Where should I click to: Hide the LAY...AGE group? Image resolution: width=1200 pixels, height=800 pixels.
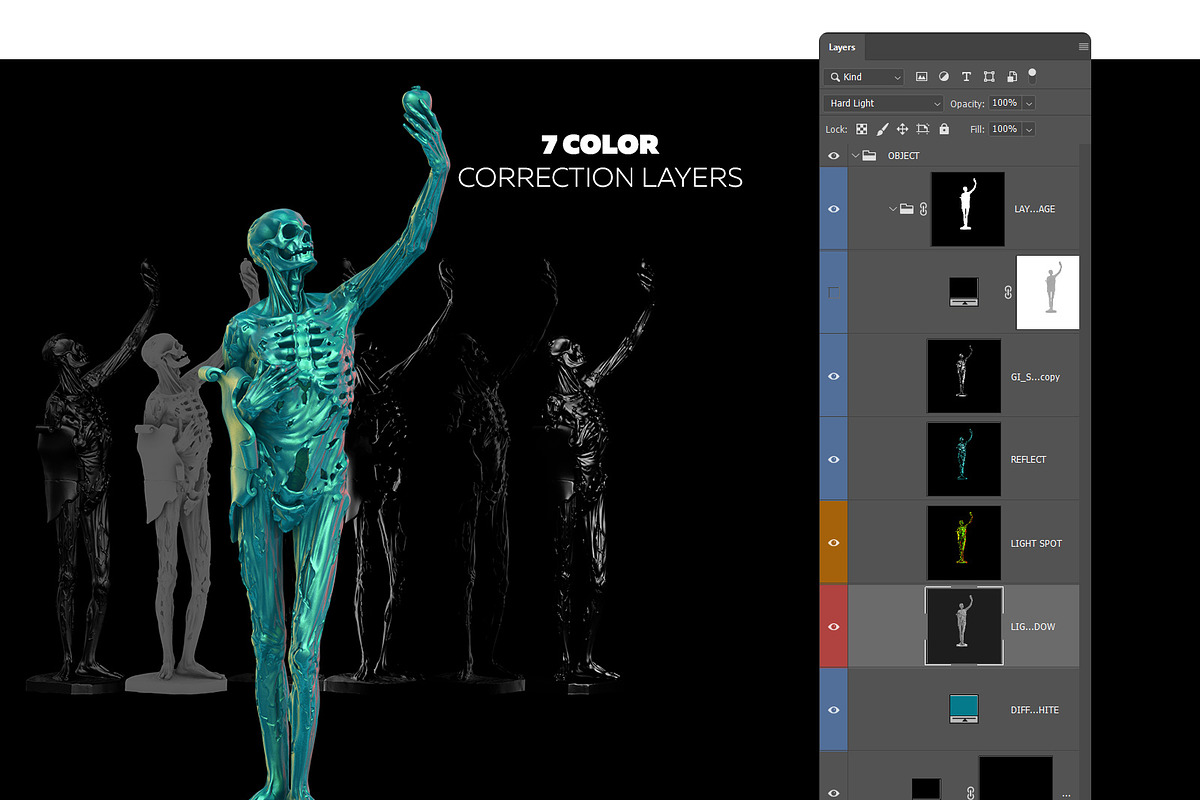(834, 209)
